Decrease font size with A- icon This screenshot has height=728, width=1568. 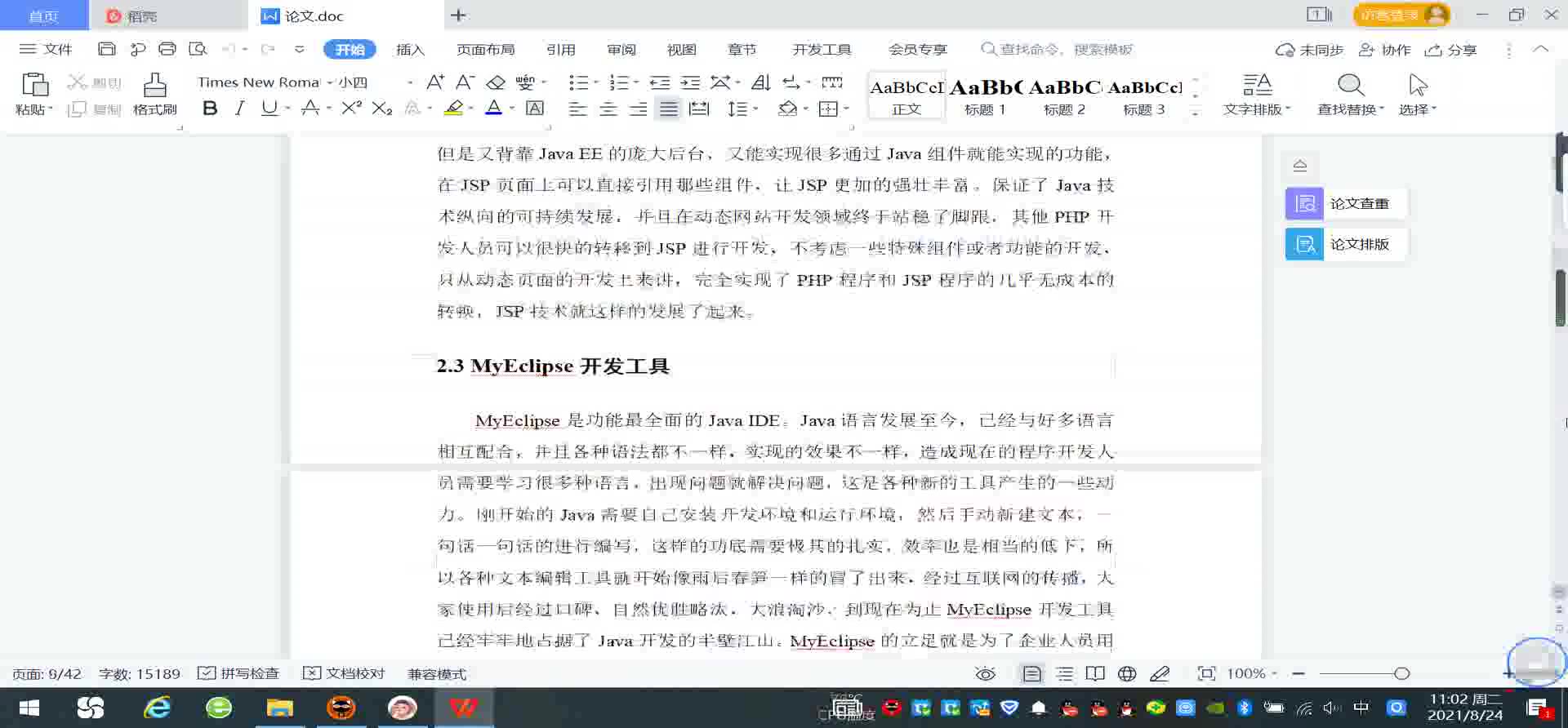click(465, 82)
